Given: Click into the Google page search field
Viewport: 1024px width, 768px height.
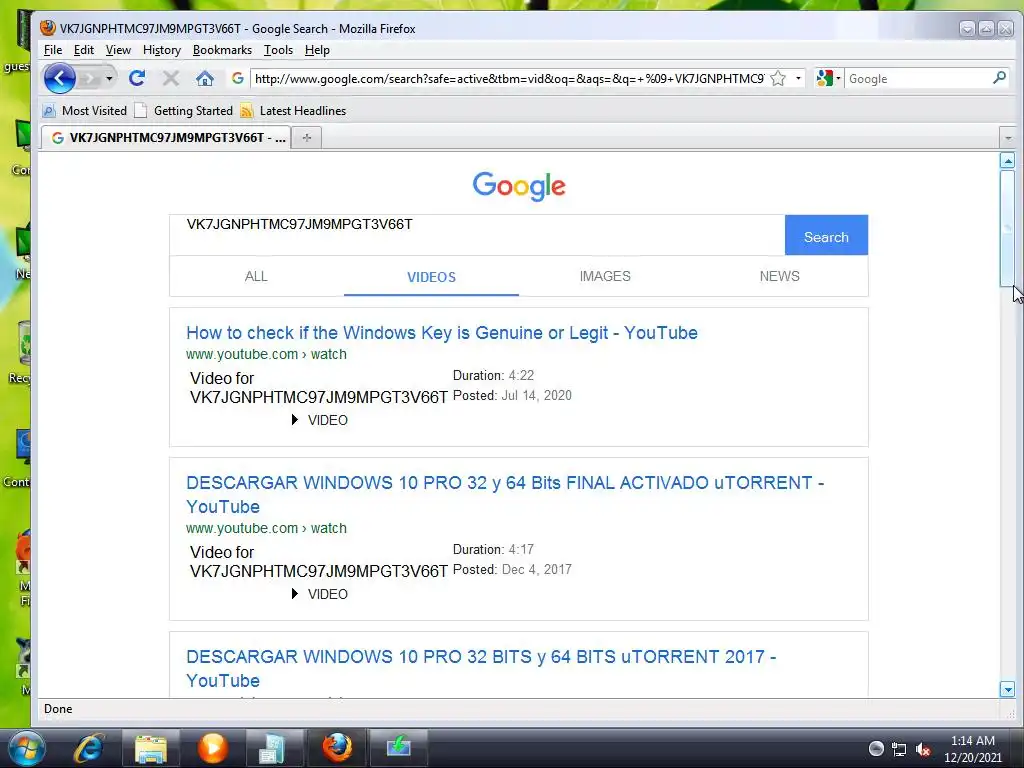Looking at the screenshot, I should point(477,235).
